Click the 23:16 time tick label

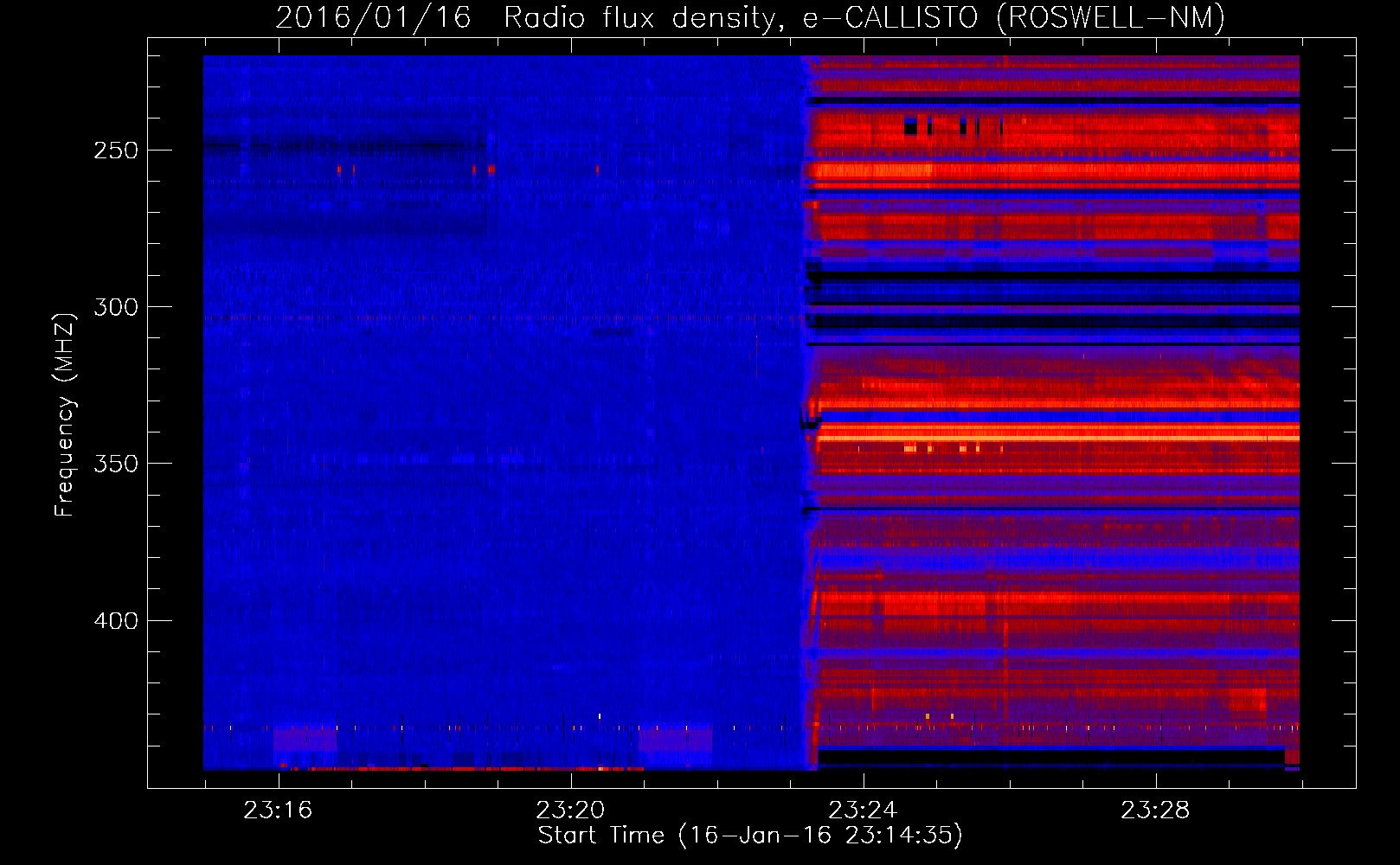pos(278,811)
